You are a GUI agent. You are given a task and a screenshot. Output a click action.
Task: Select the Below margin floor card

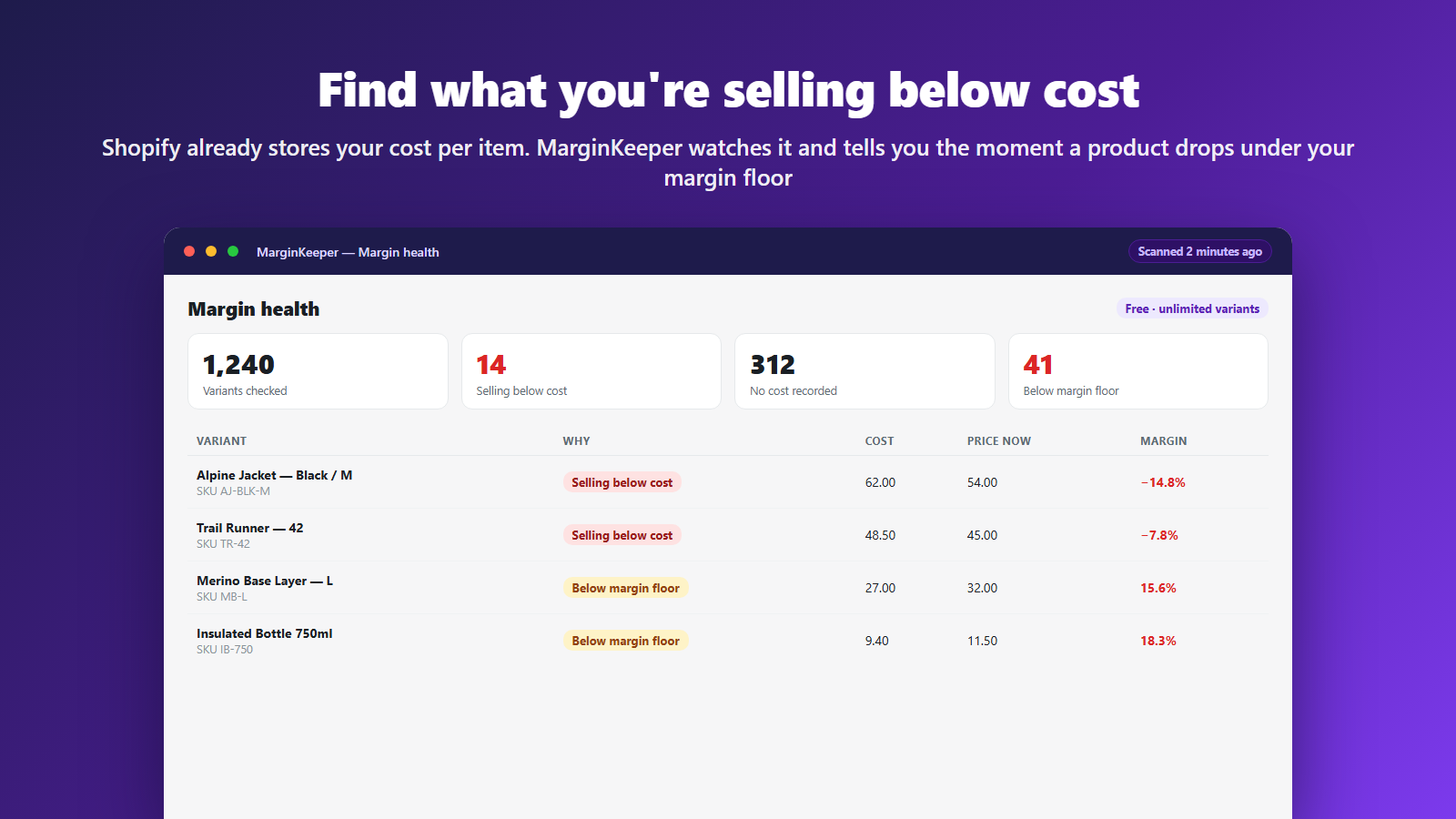pos(1138,371)
